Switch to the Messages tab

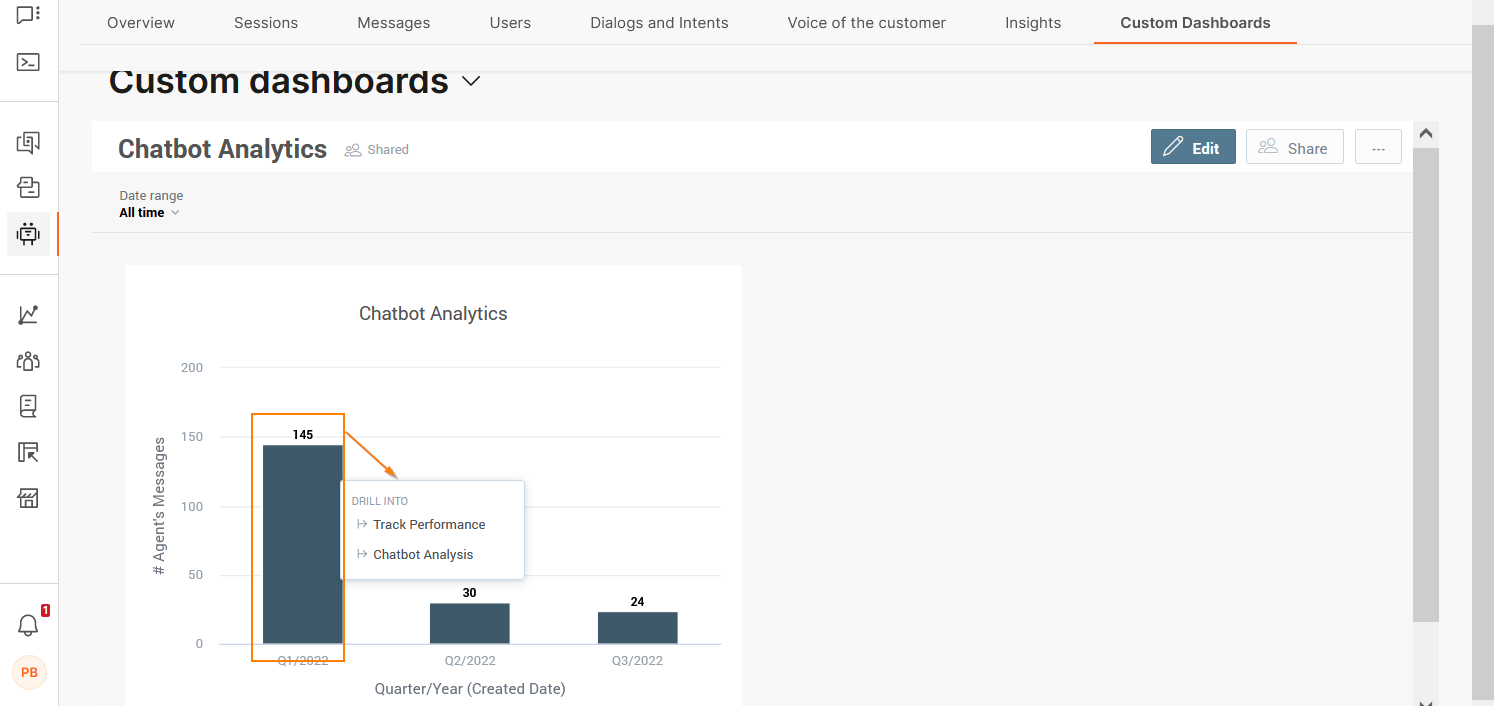[394, 22]
